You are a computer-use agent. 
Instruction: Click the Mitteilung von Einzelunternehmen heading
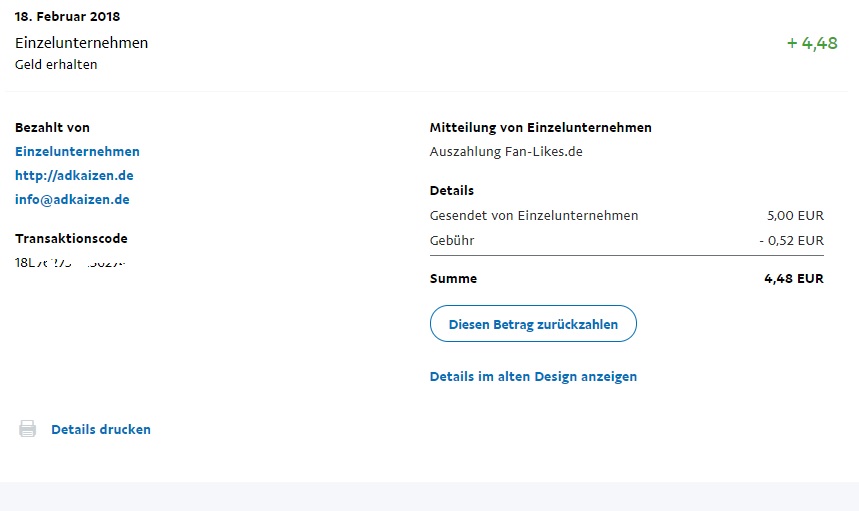point(540,128)
